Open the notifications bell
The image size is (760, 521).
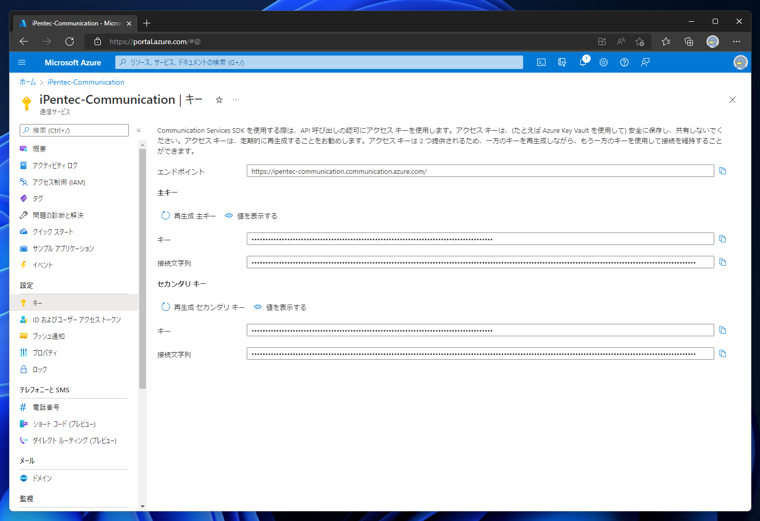583,62
